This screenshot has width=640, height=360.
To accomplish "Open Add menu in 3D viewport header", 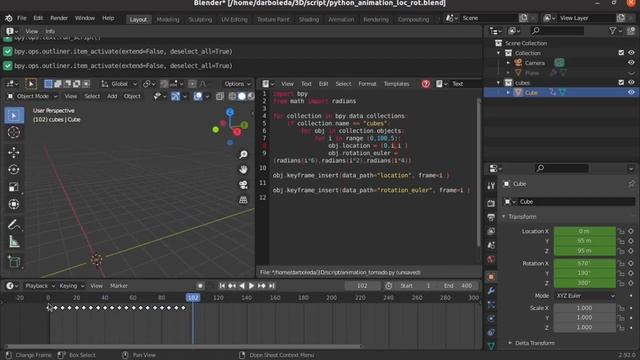I will pos(112,96).
